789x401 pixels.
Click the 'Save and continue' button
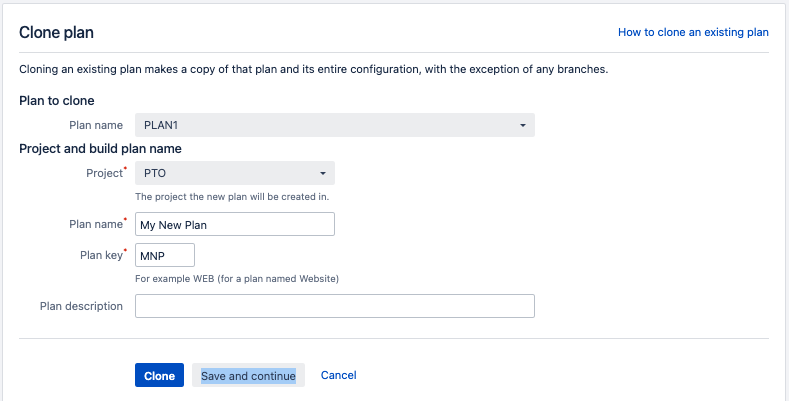(x=248, y=375)
